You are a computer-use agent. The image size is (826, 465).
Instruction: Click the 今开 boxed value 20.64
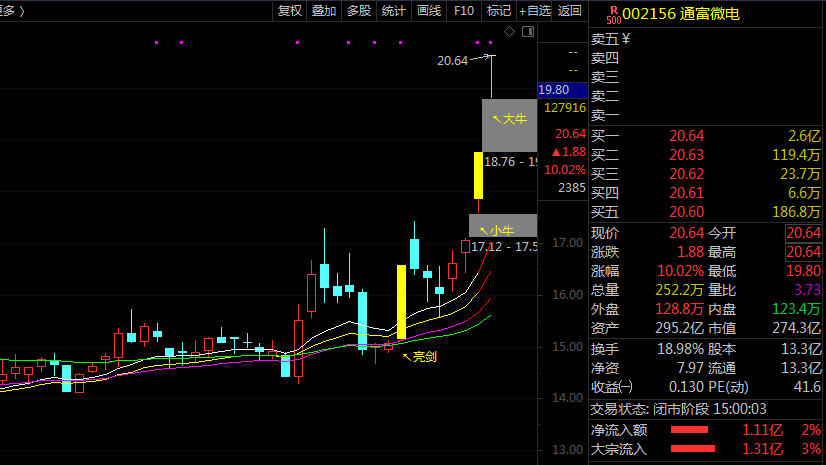803,233
